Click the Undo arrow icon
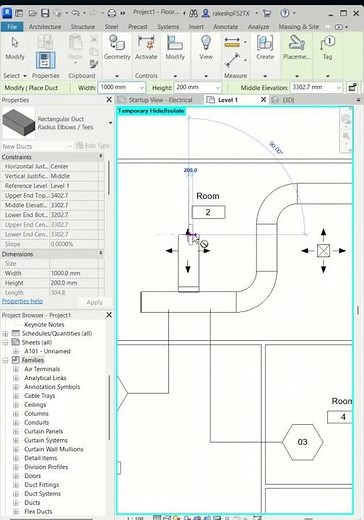Image resolution: width=364 pixels, height=520 pixels. (x=75, y=13)
